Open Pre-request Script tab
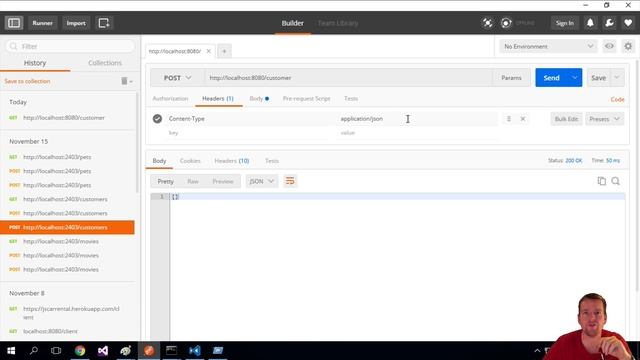The width and height of the screenshot is (640, 360). tap(307, 98)
